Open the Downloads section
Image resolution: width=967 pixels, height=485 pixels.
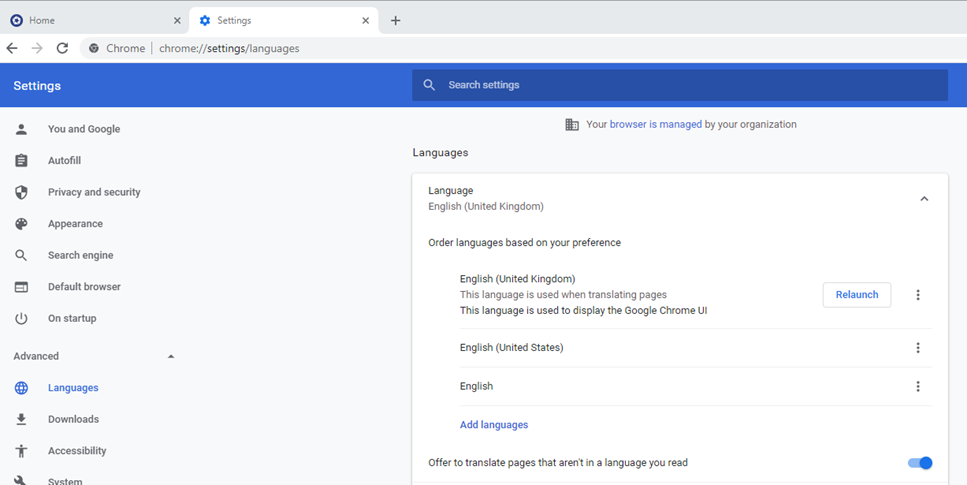pyautogui.click(x=73, y=419)
